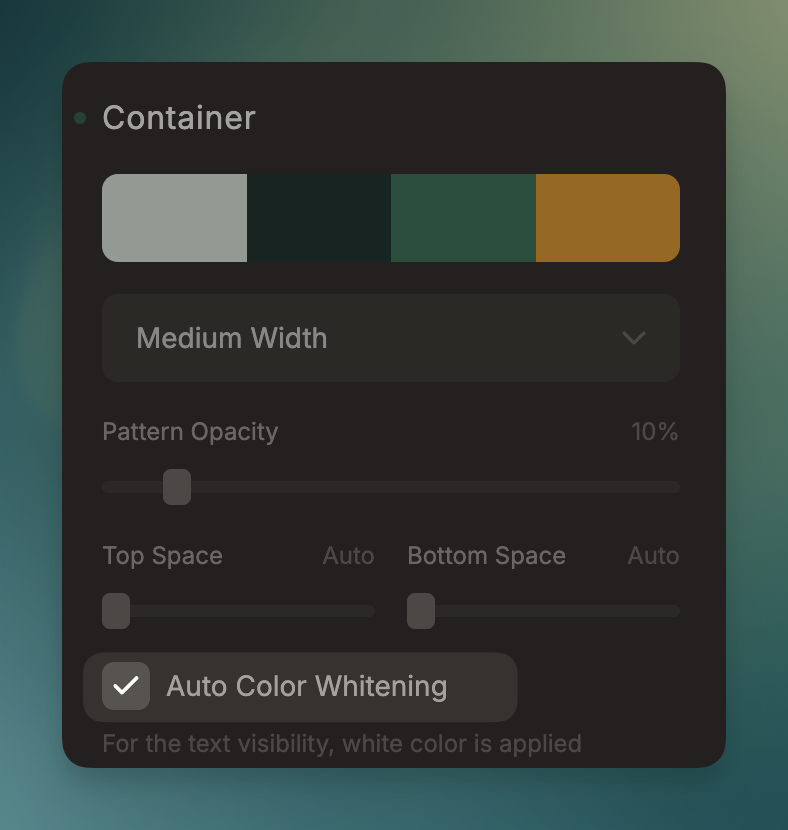Choose the forest green color swatch

463,218
